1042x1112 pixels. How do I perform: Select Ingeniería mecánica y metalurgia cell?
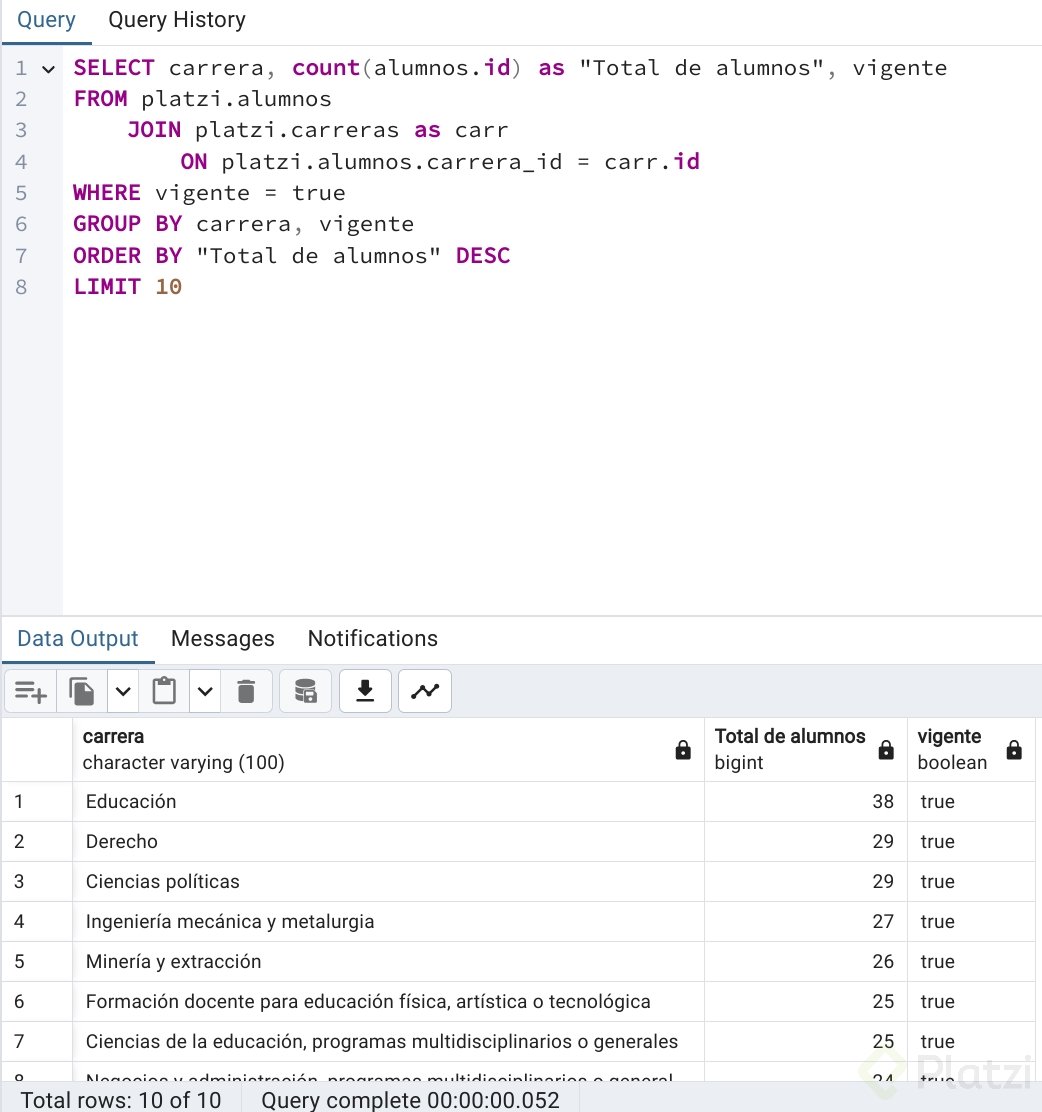(x=388, y=921)
